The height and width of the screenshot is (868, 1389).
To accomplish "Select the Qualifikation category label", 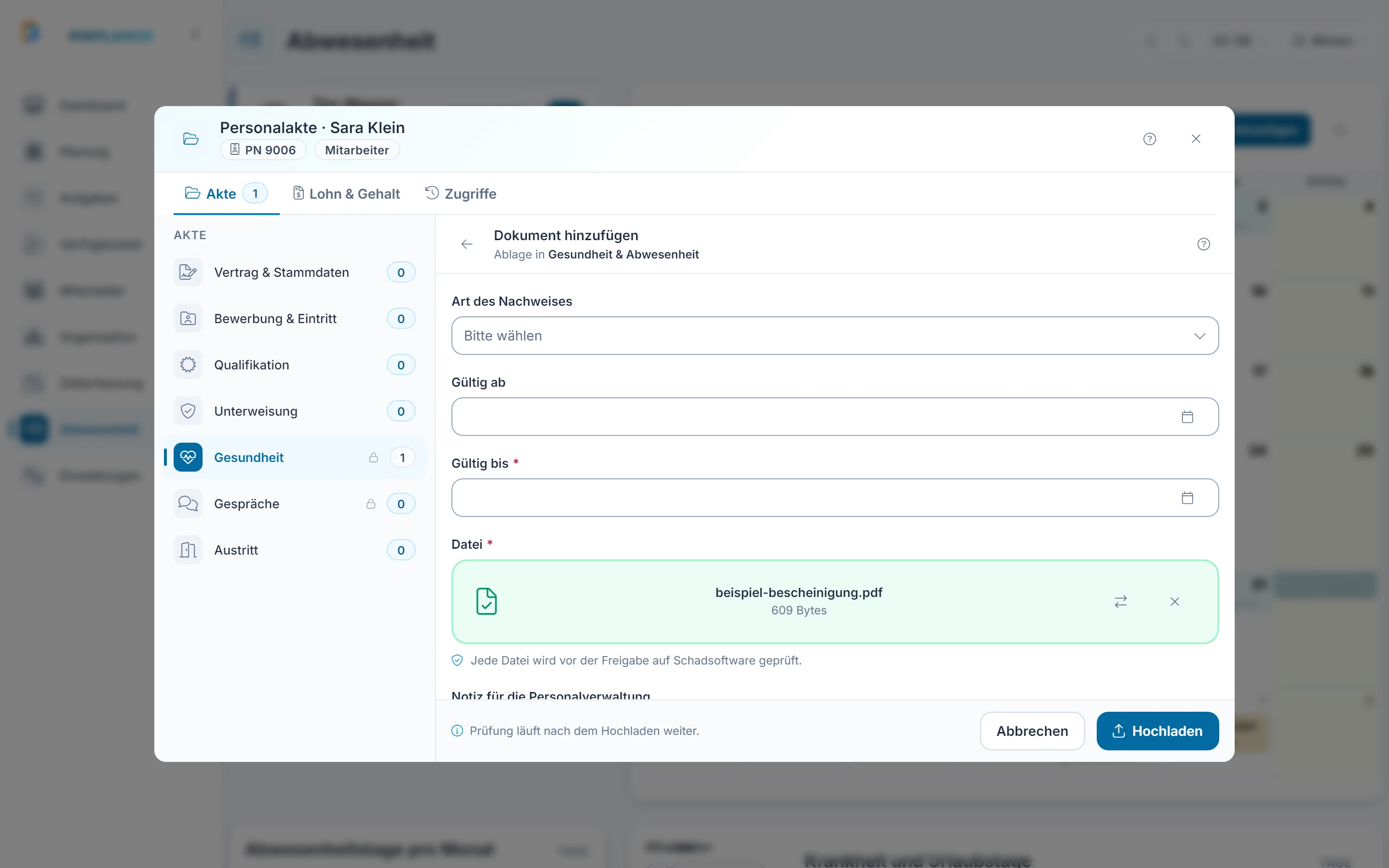I will (x=251, y=365).
